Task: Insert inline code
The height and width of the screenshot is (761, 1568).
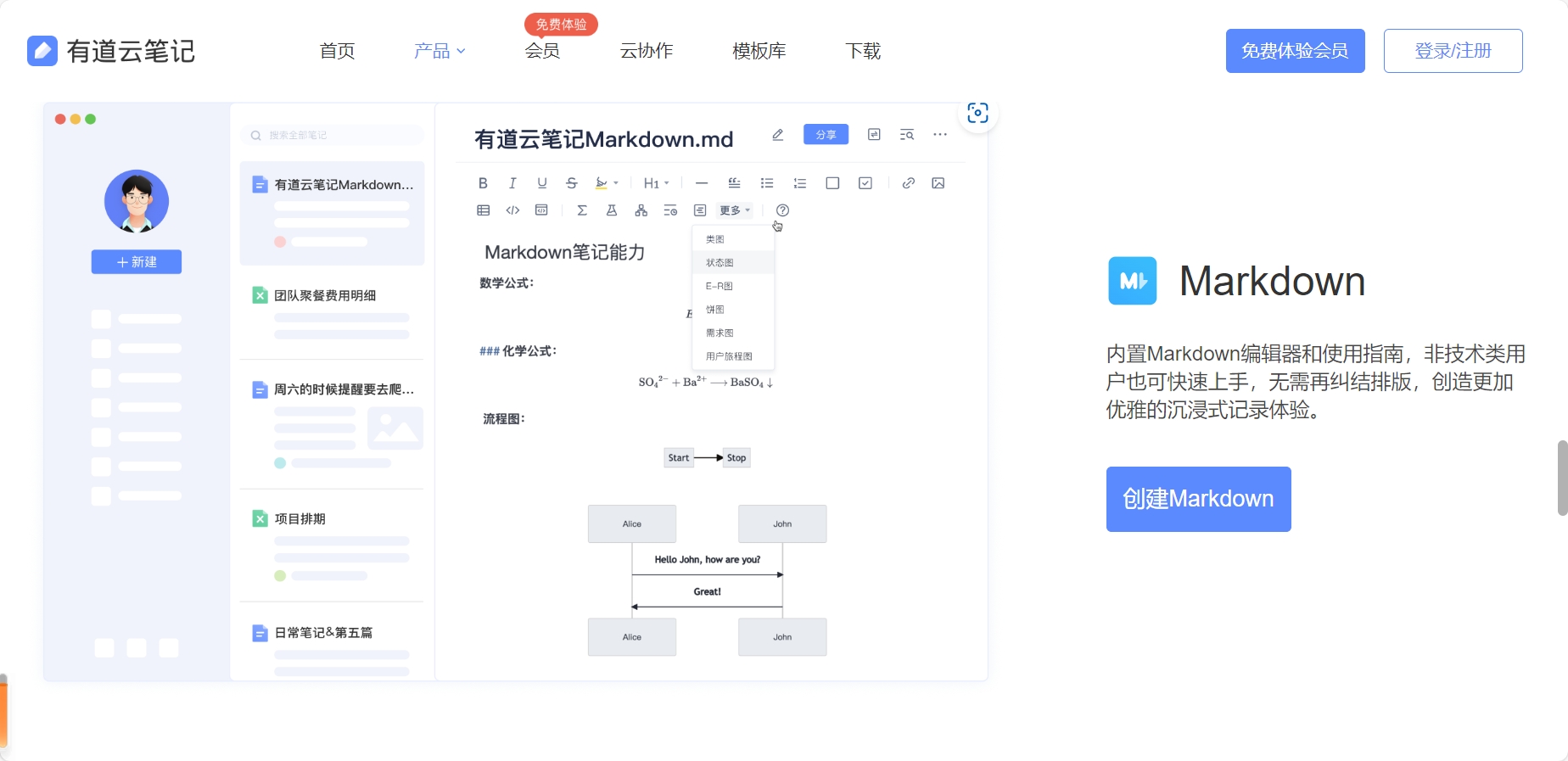Action: pyautogui.click(x=512, y=210)
